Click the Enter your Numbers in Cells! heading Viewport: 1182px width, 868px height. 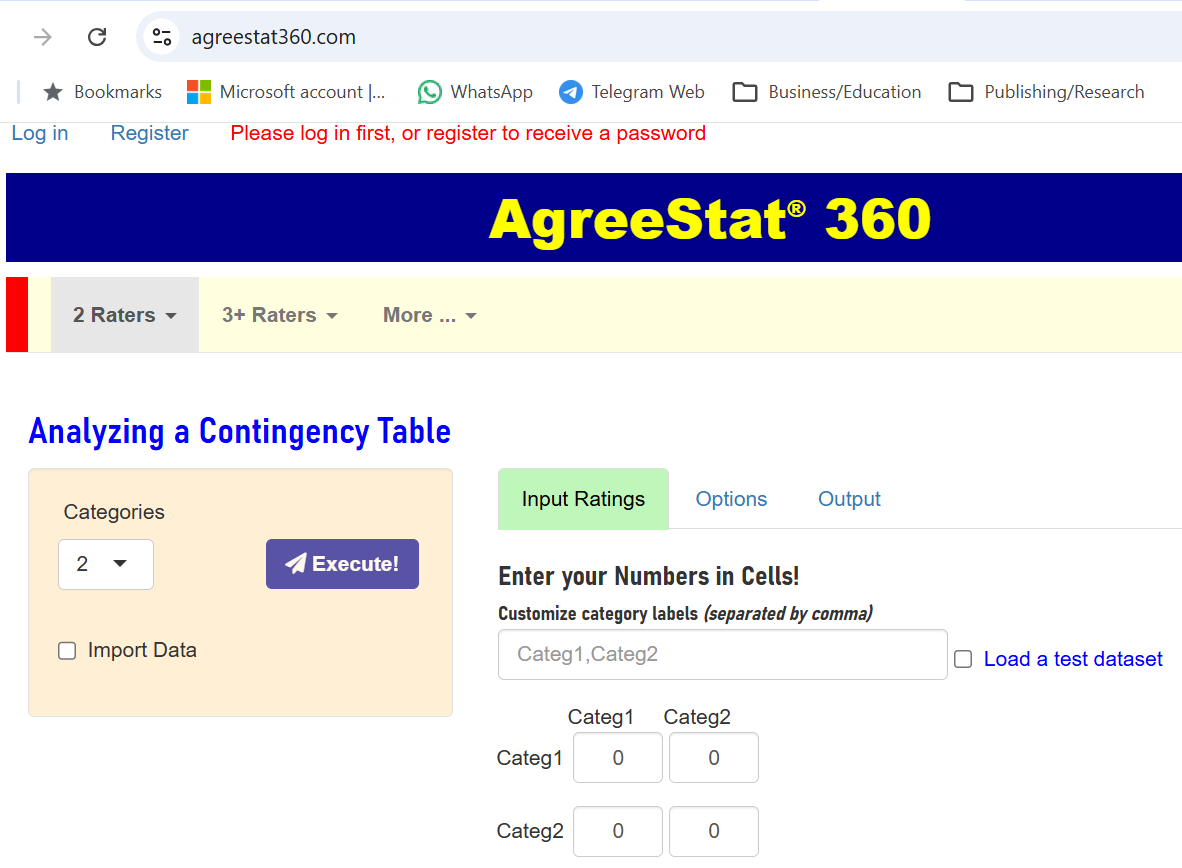click(648, 576)
